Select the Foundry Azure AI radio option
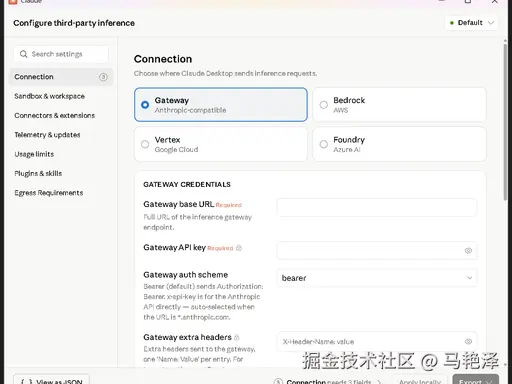 399,144
